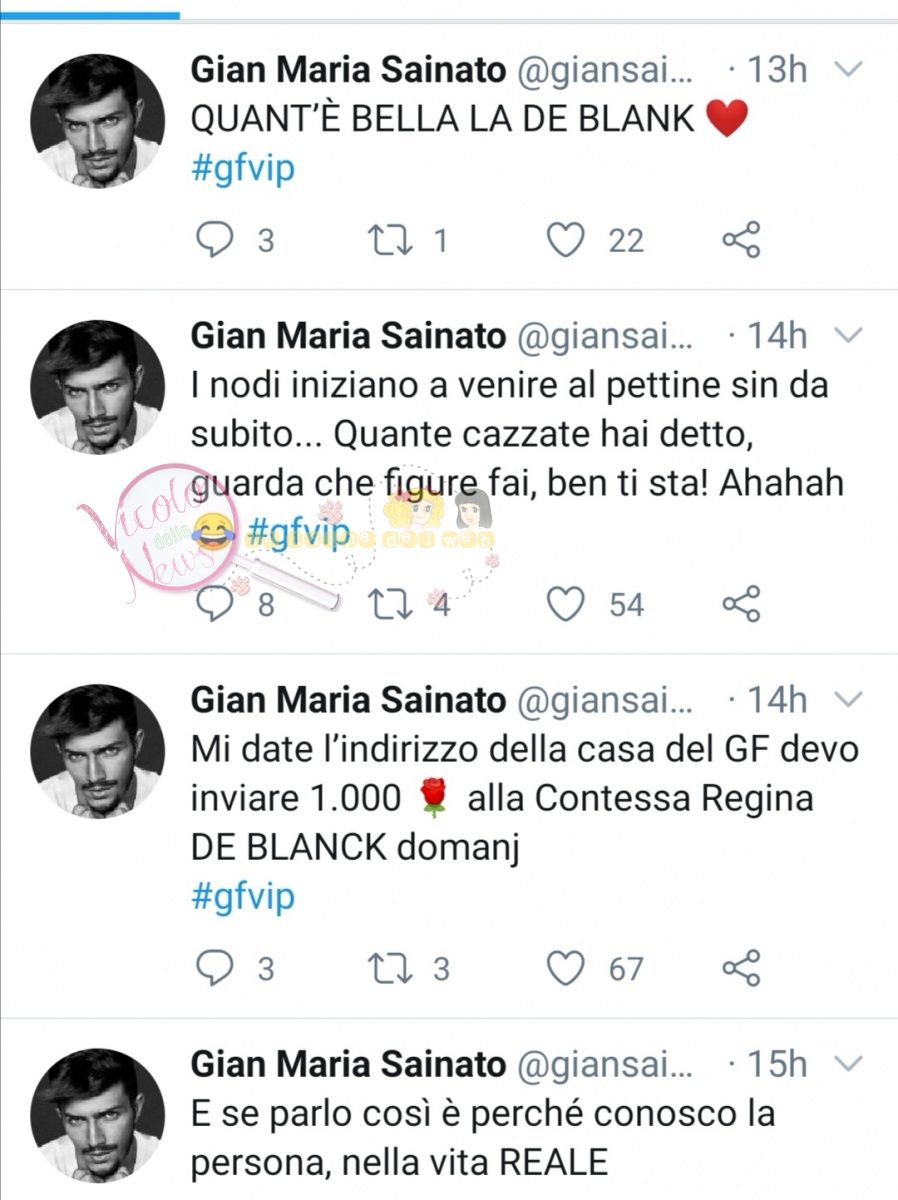Reply to the 'I nodi iniziano' tweet
The height and width of the screenshot is (1200, 898).
(x=211, y=604)
